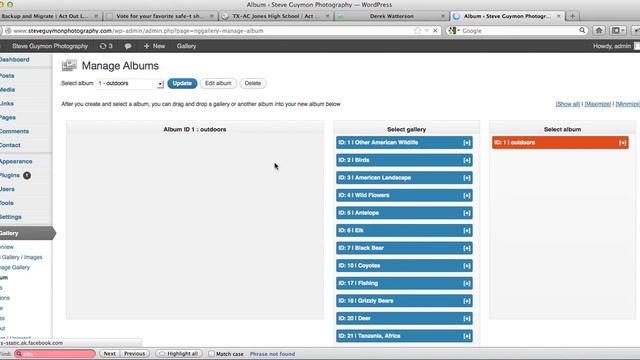Switch to Vote for your favorite tab
Viewport: 640px width, 360px height.
pyautogui.click(x=160, y=16)
